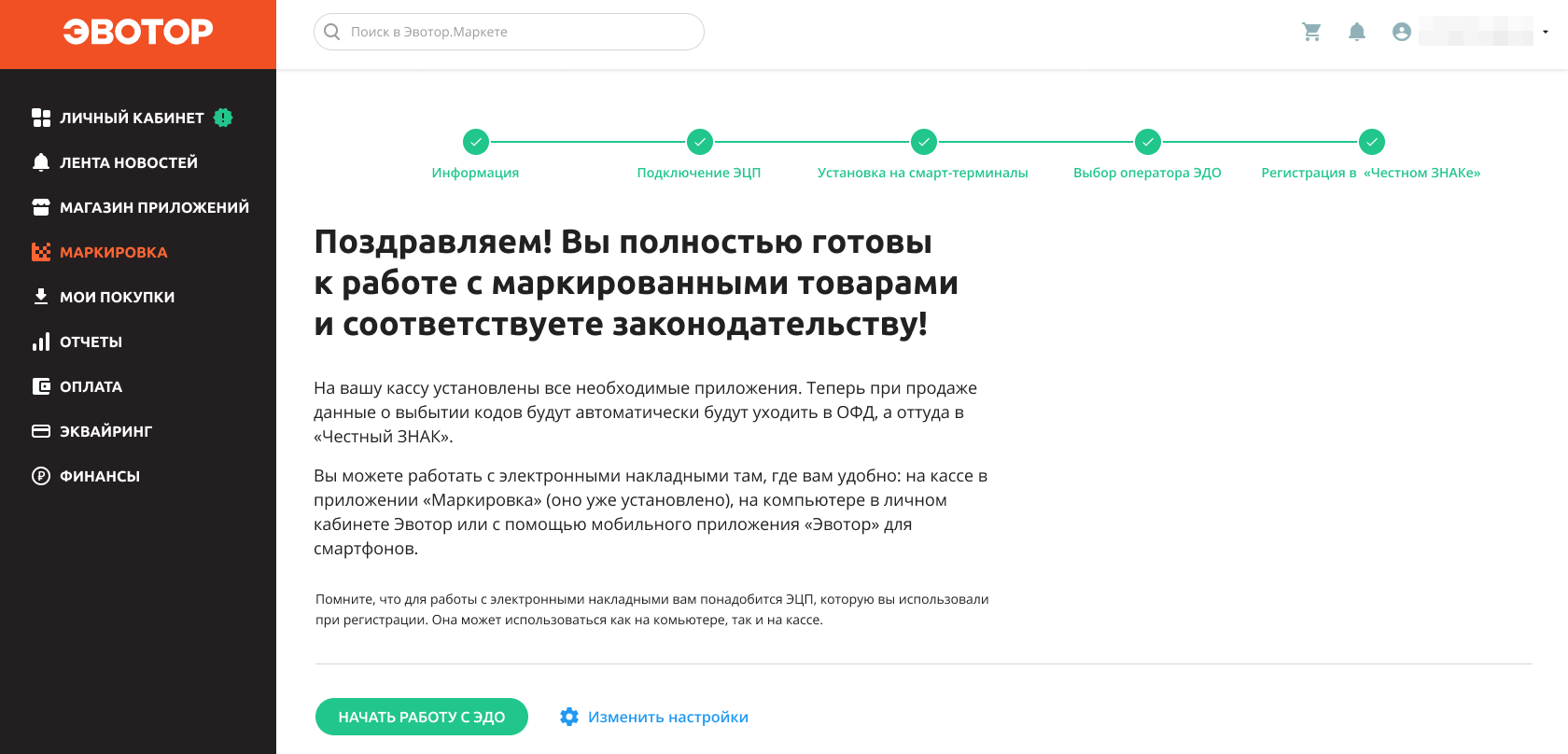Go to Информация step label
Screen dimensions: 1568x754
click(475, 173)
